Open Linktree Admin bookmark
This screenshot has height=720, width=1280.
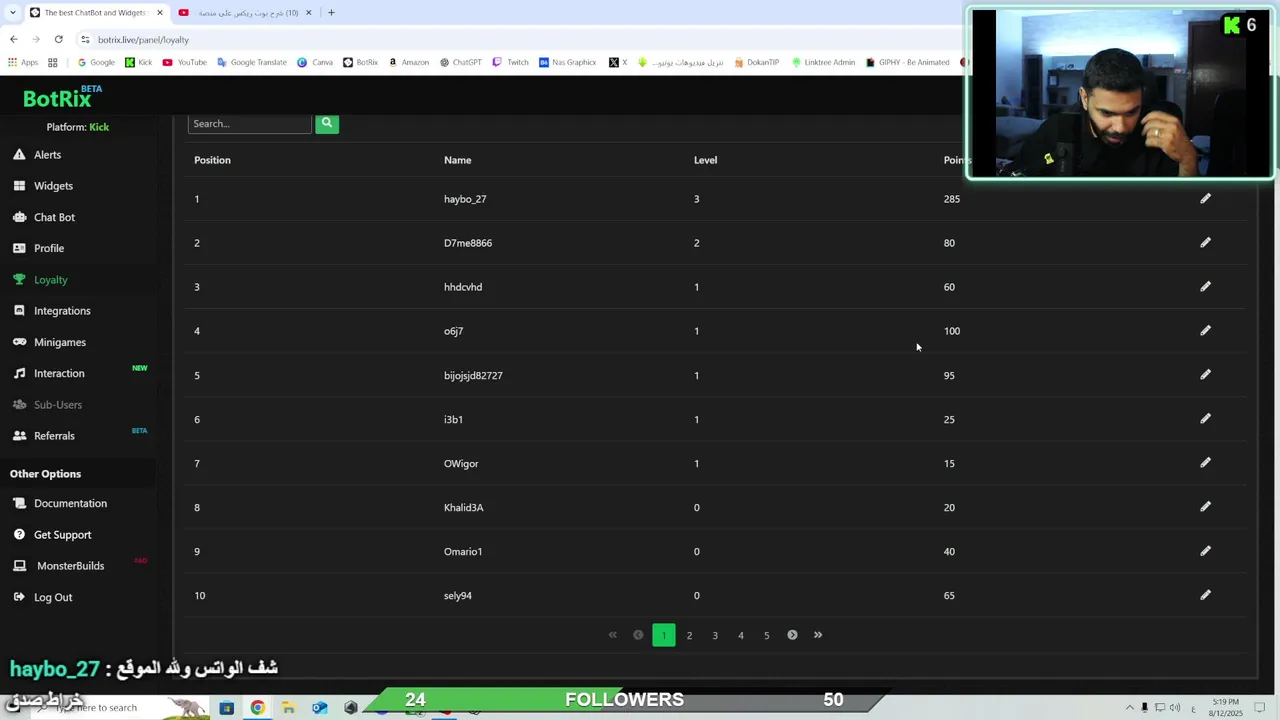823,62
